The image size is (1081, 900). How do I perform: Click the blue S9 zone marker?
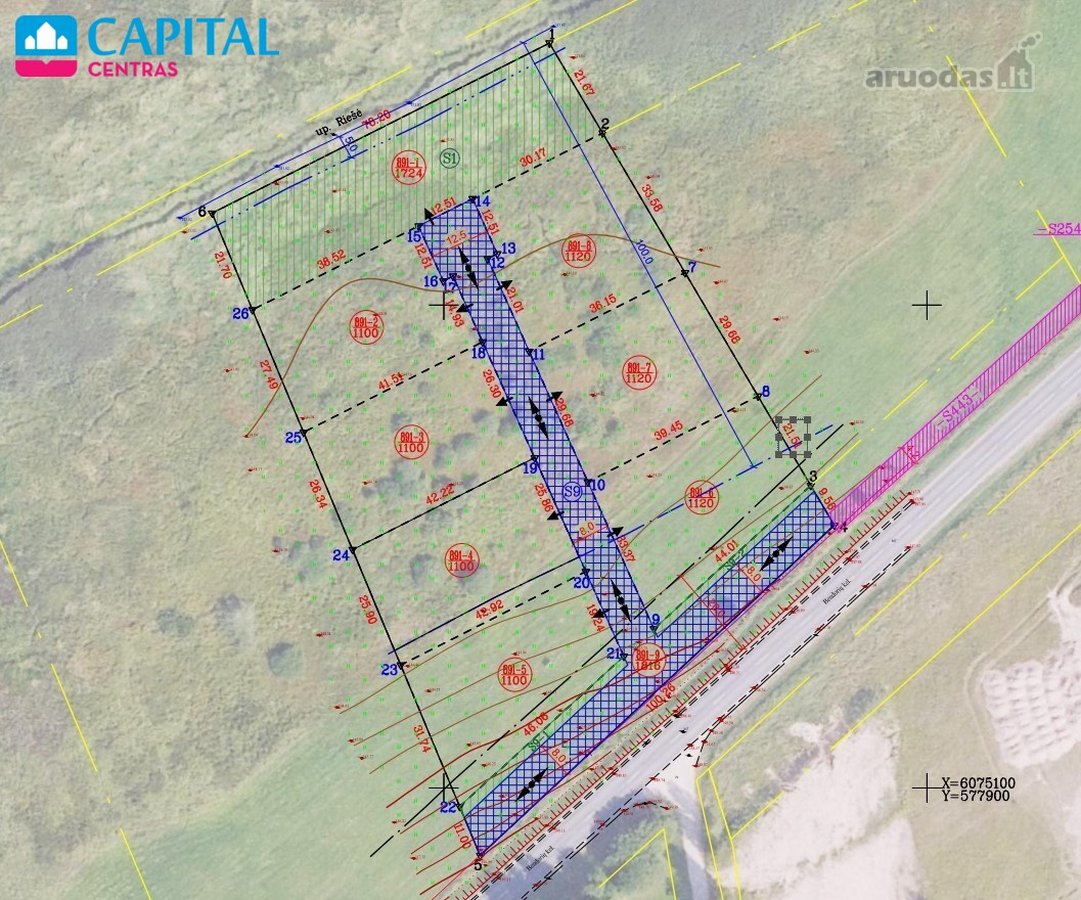572,491
